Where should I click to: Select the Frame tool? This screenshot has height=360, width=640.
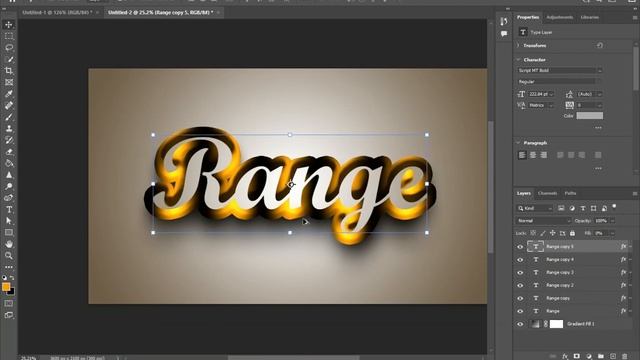[x=9, y=82]
